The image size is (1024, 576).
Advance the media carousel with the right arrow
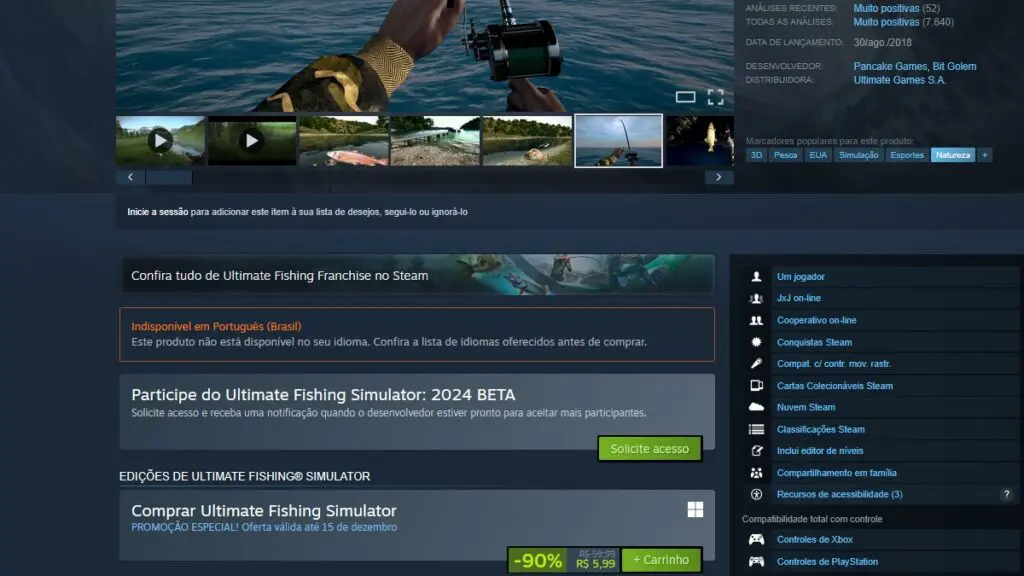tap(718, 176)
